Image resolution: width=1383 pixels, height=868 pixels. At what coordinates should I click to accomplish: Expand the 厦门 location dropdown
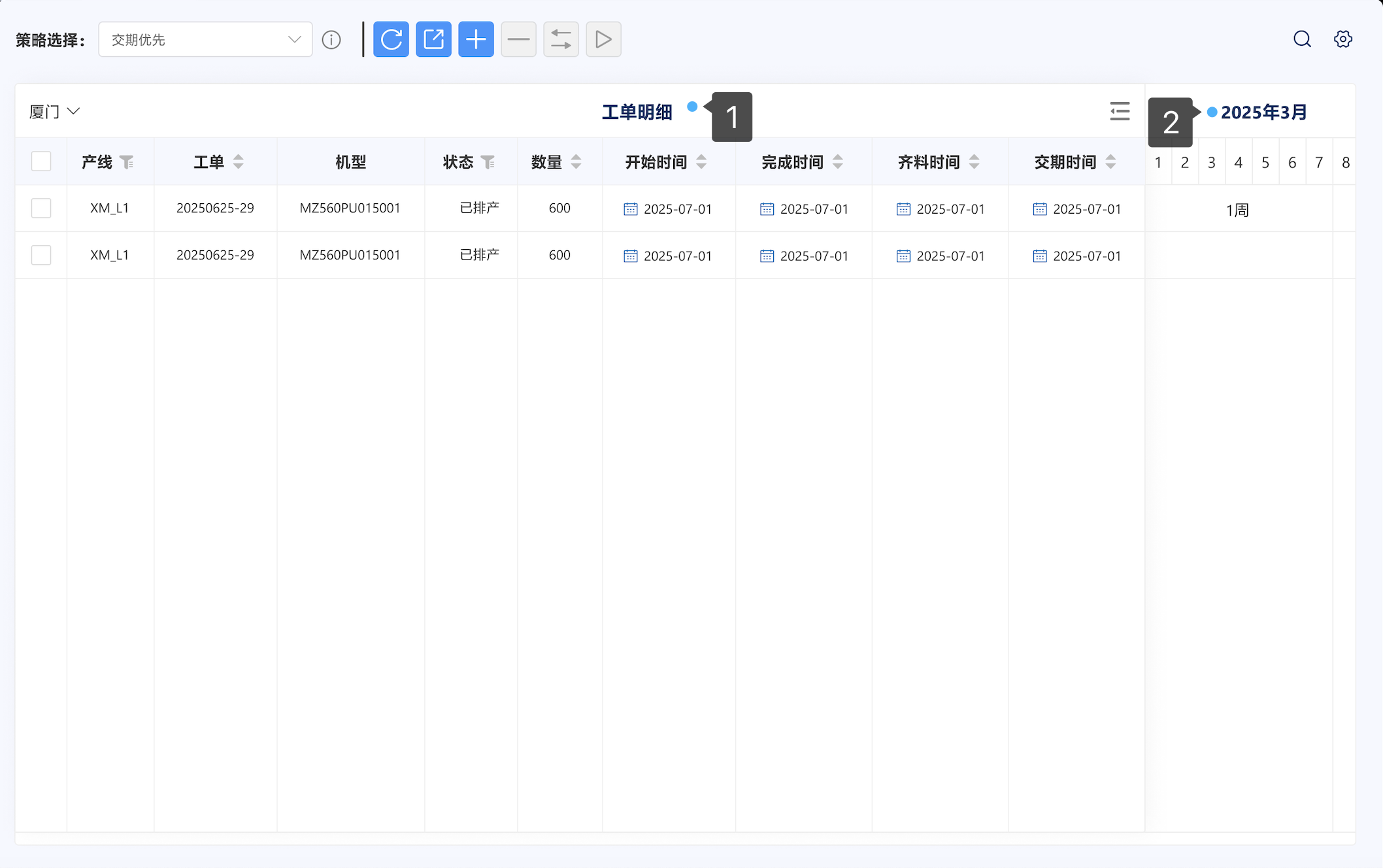pyautogui.click(x=55, y=112)
